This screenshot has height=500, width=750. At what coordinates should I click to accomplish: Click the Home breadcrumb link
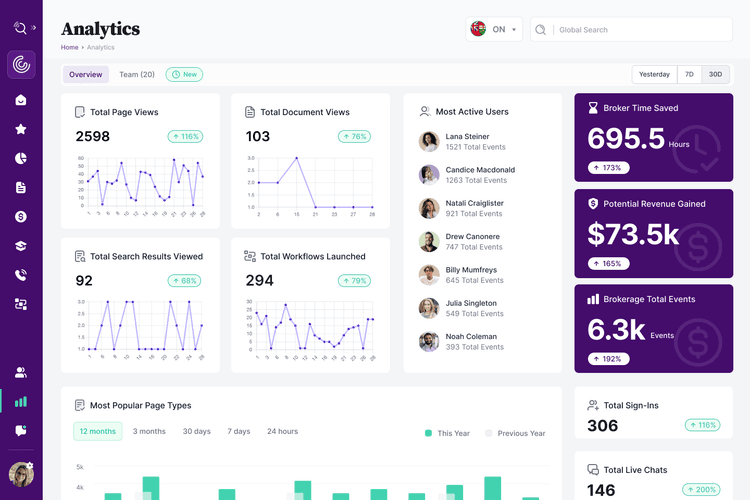coord(69,47)
